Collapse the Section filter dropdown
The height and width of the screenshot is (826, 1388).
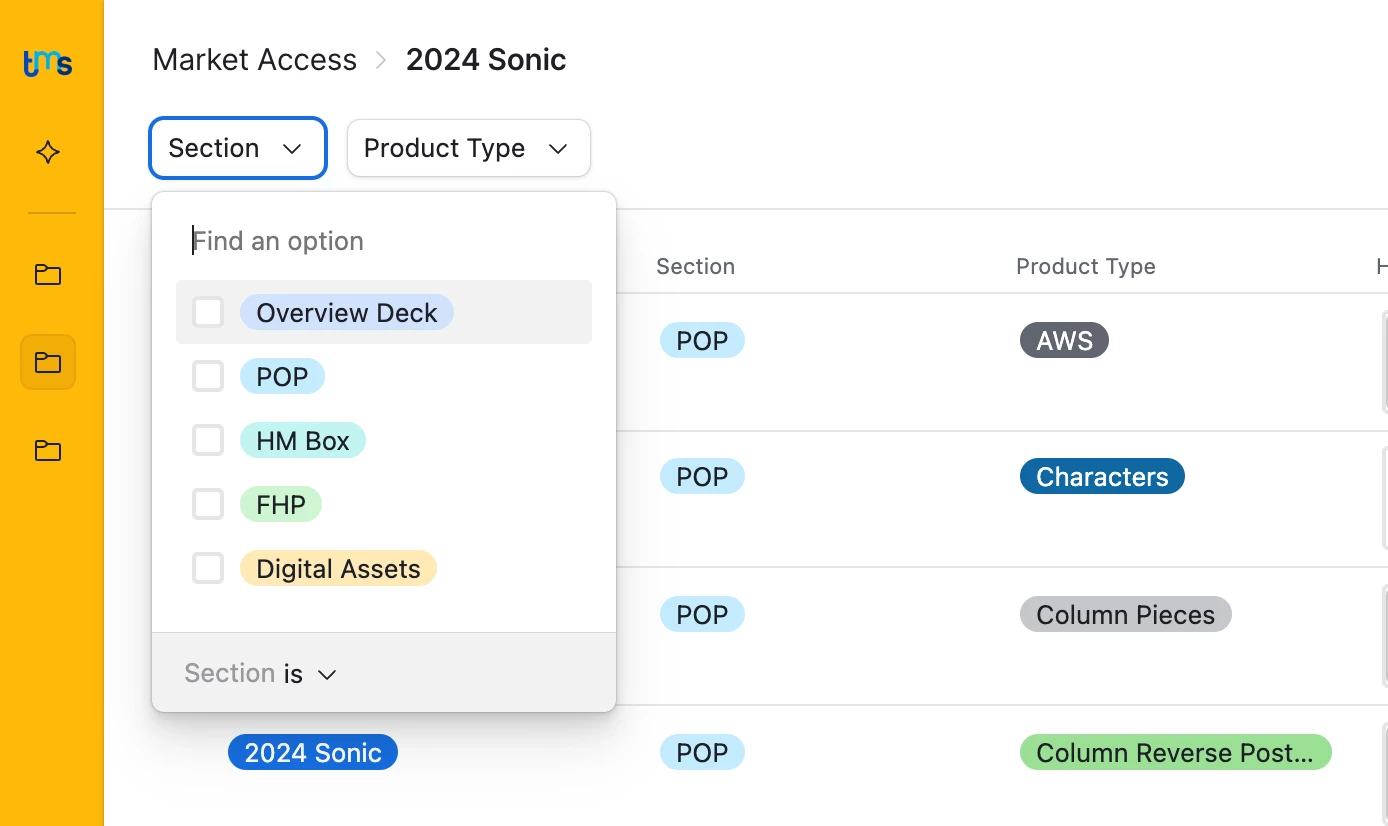237,149
